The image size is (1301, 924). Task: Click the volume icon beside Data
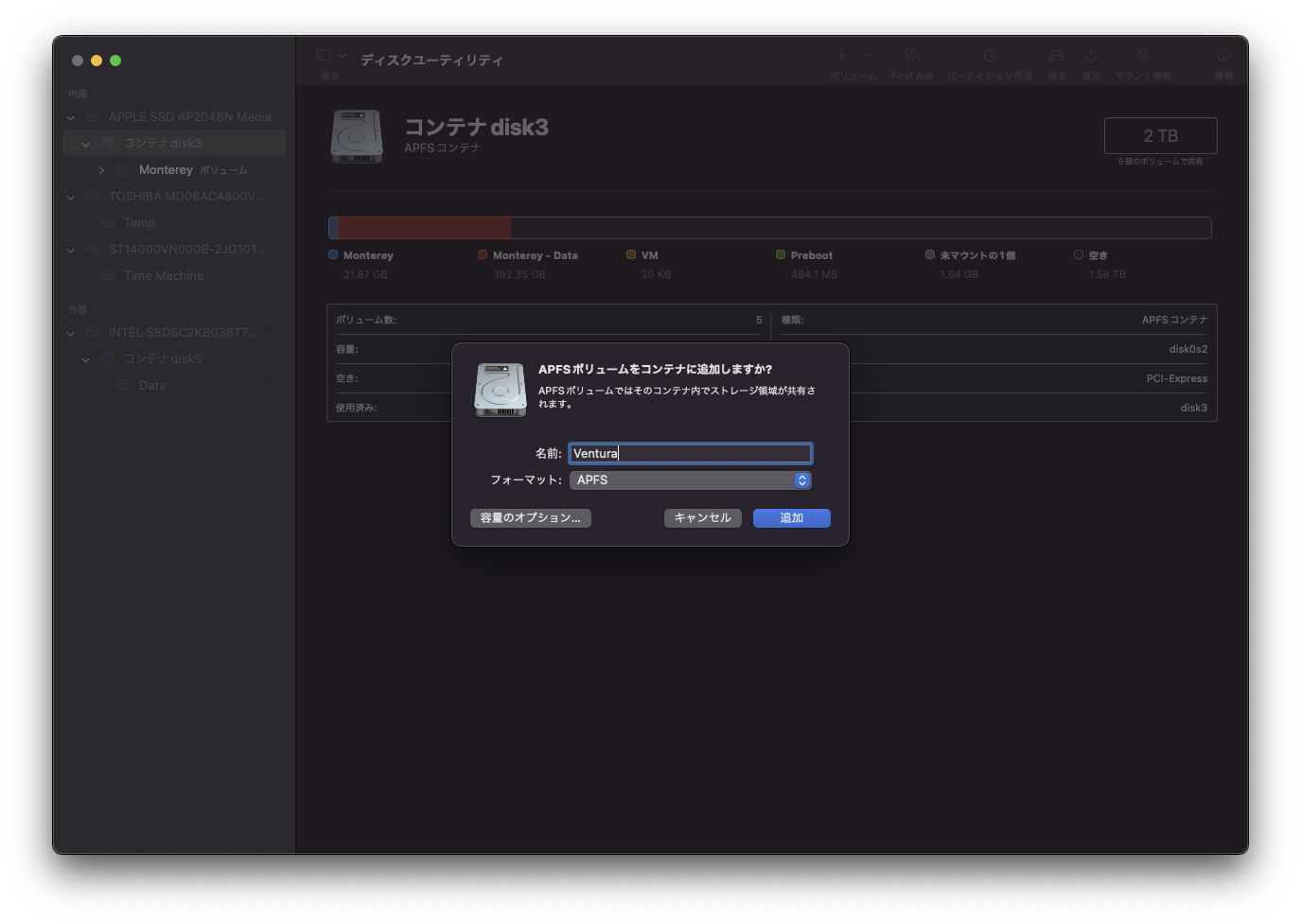point(123,385)
